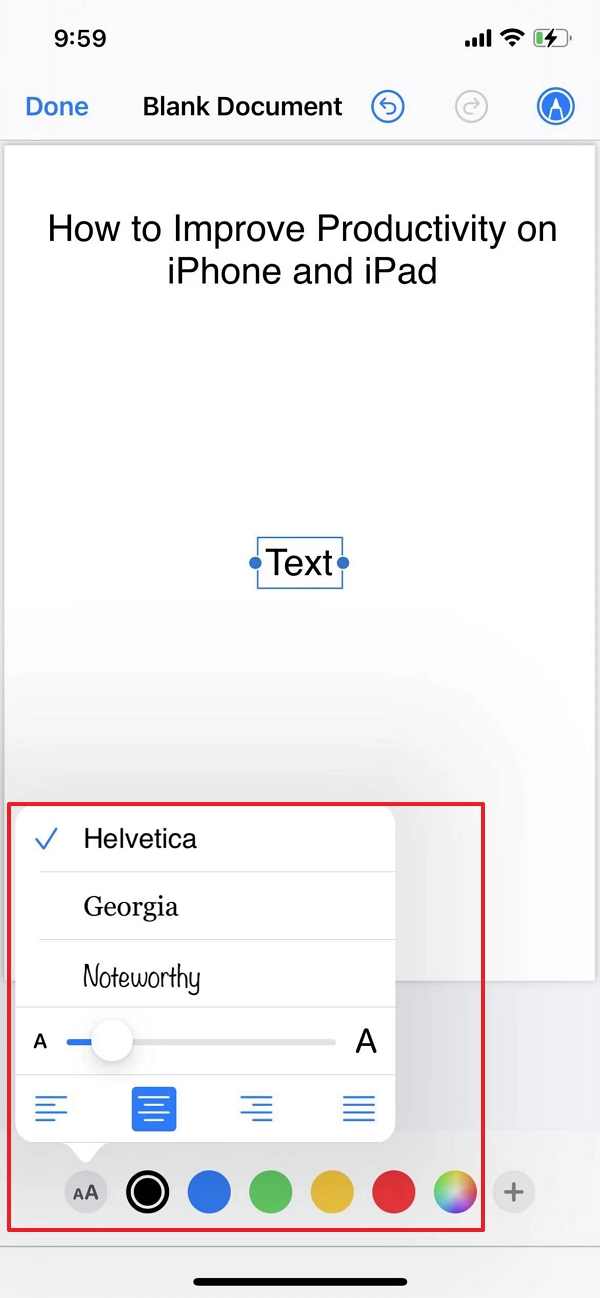Select the Noteworthy font
The width and height of the screenshot is (600, 1298).
click(x=141, y=977)
